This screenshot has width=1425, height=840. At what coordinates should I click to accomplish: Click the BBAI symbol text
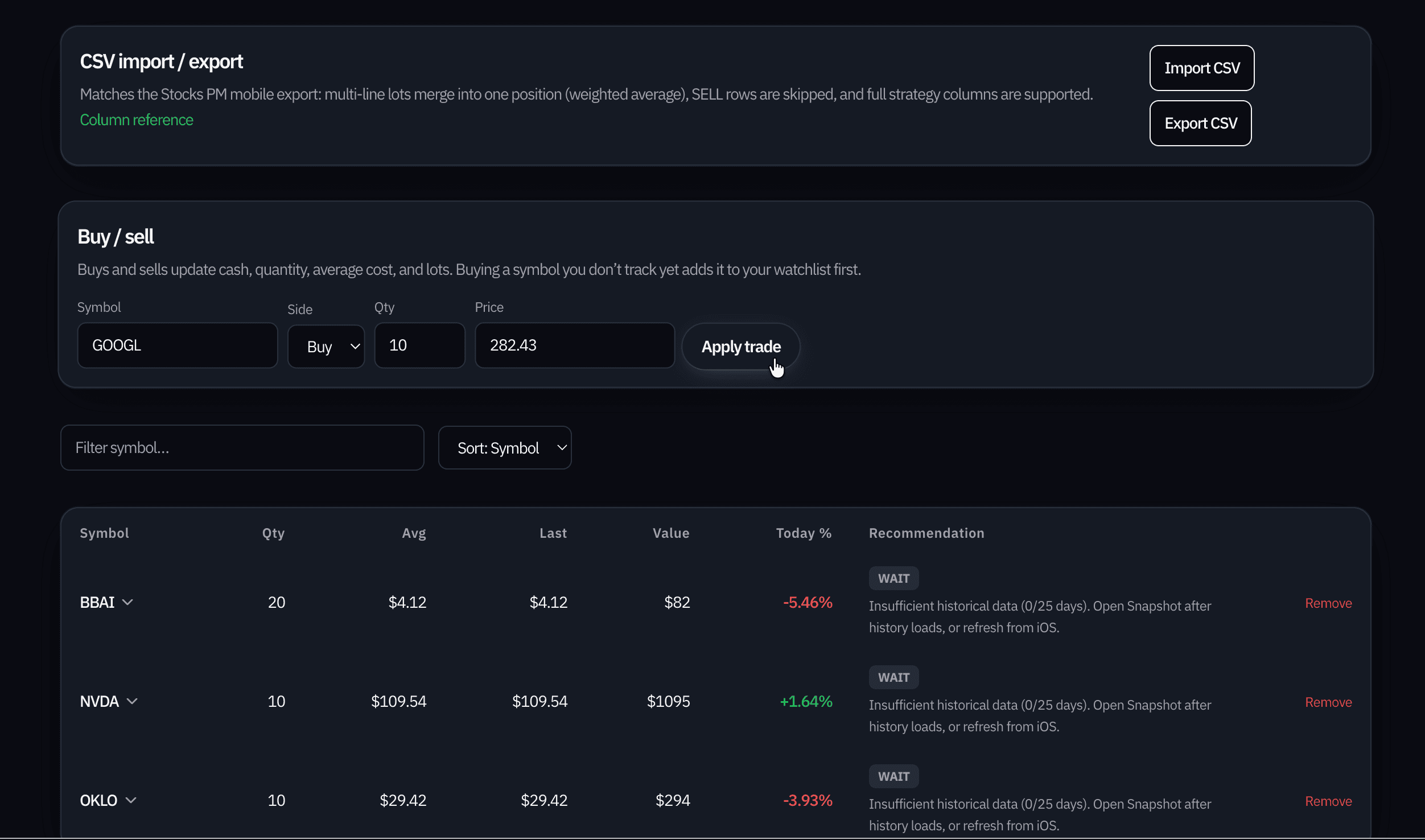click(x=97, y=602)
